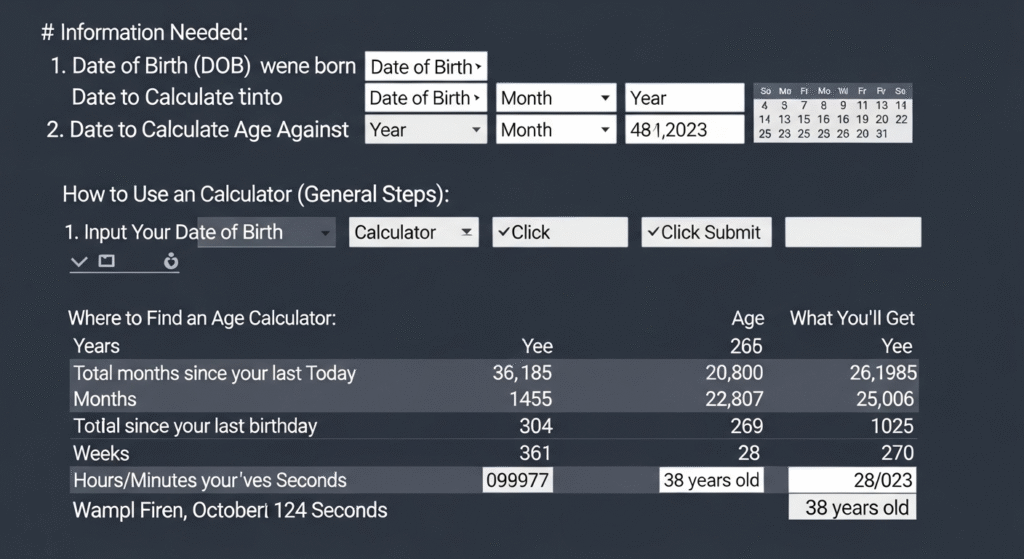Click the 28/023 result box
Screen dimensions: 1024x559
pos(851,480)
